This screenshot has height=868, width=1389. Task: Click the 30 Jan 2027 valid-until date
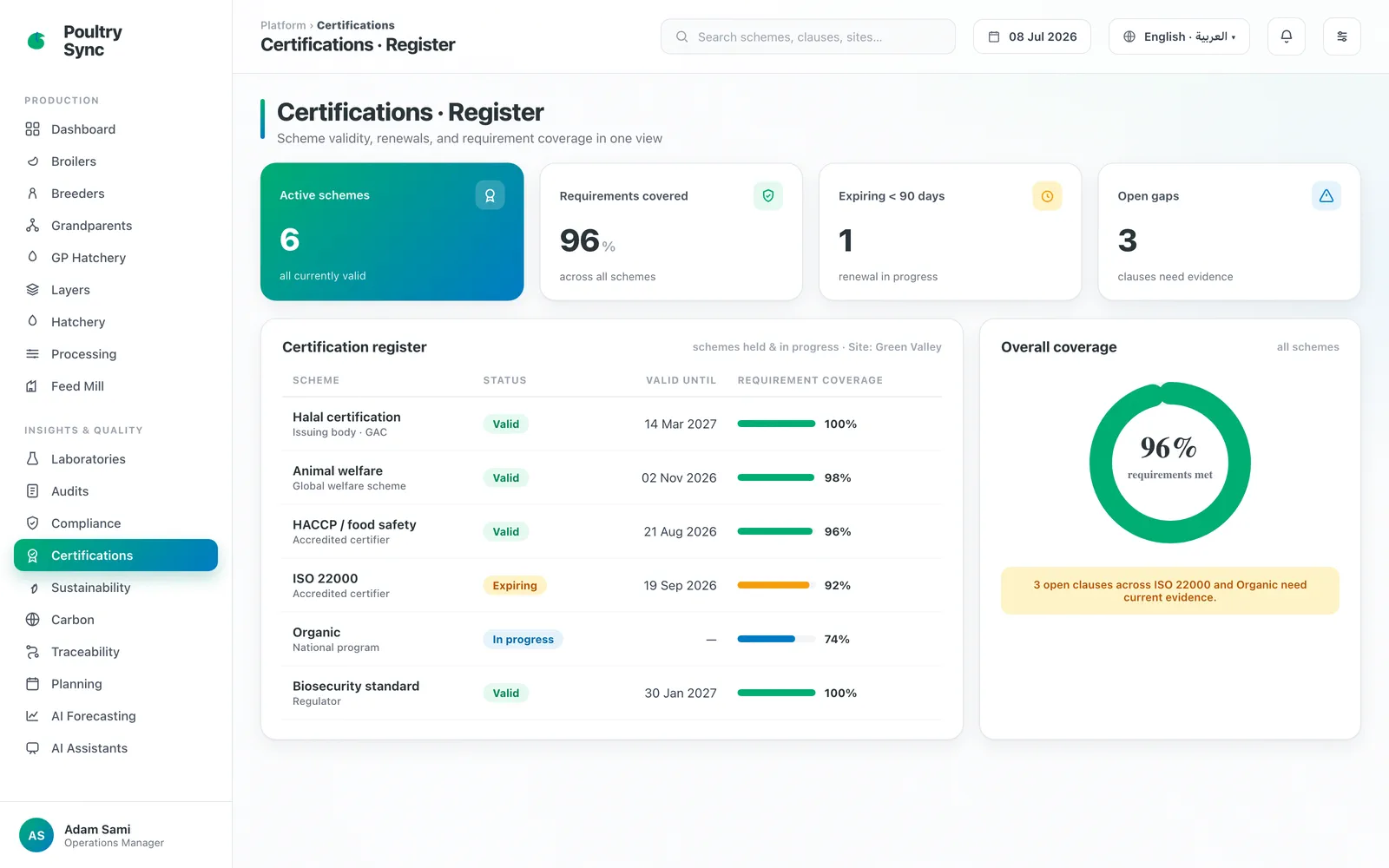point(681,694)
